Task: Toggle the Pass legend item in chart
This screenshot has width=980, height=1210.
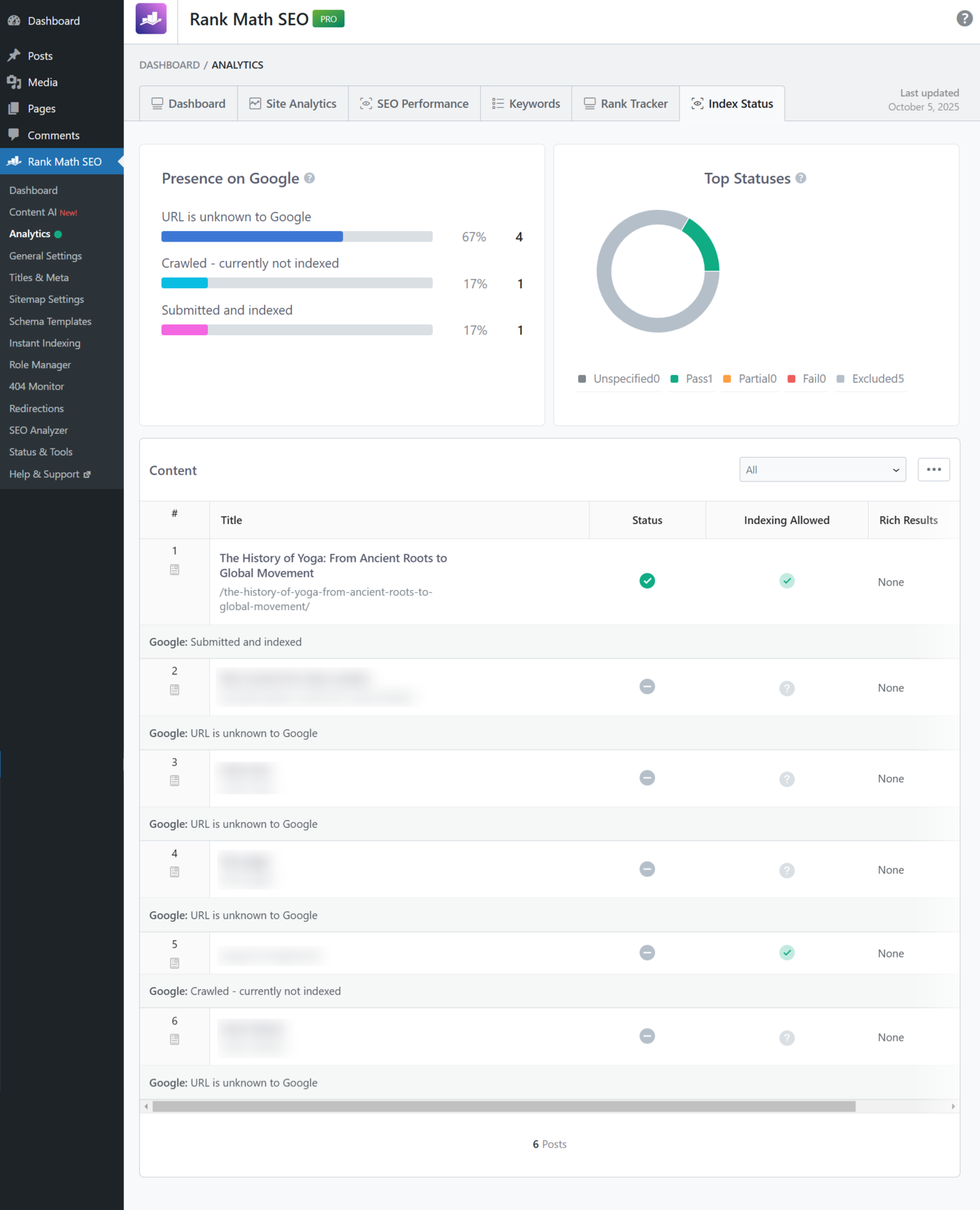Action: [x=691, y=379]
